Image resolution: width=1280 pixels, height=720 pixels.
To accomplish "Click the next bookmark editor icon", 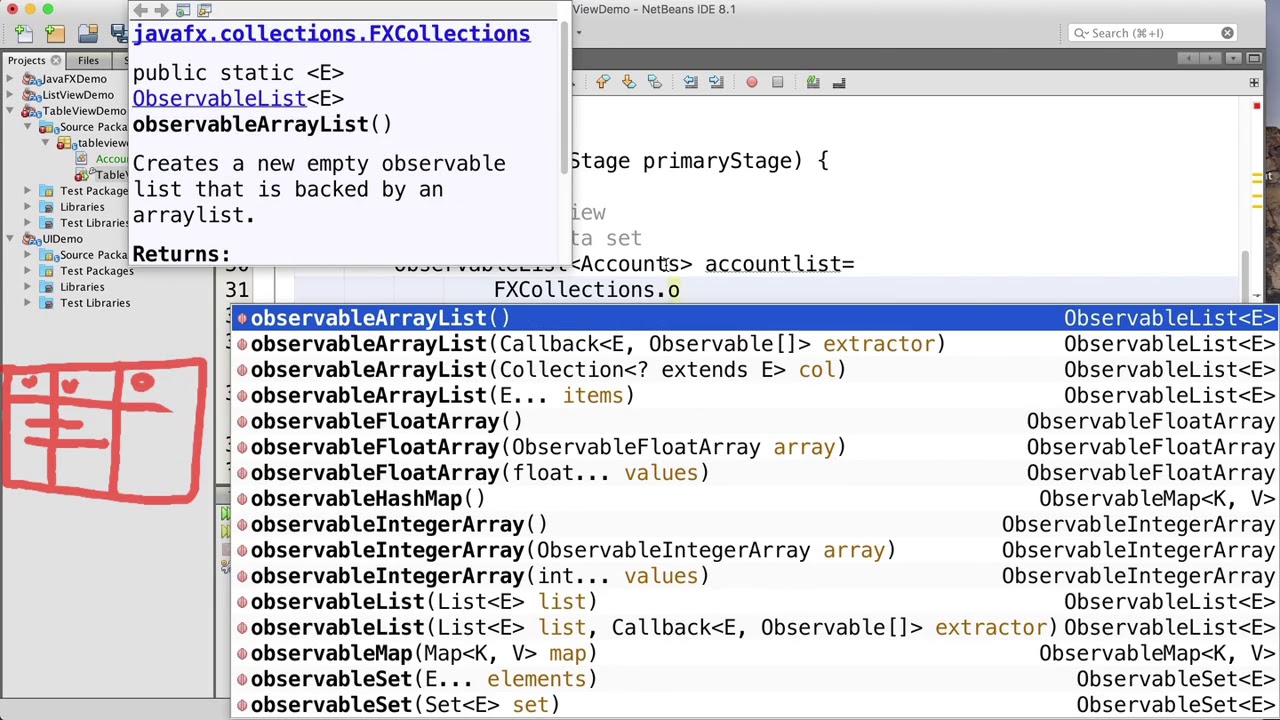I will (x=628, y=82).
